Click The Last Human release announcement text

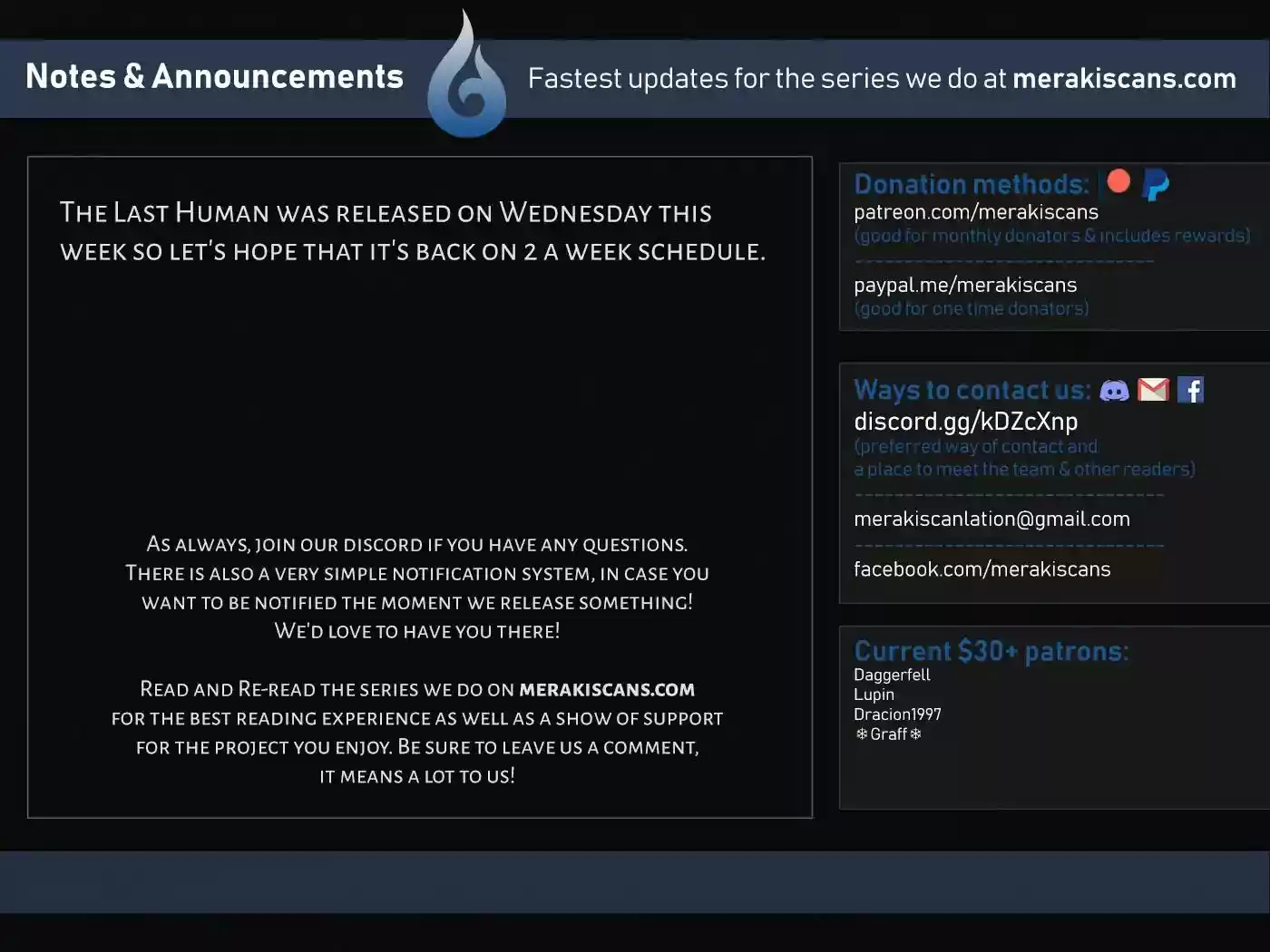click(x=413, y=231)
